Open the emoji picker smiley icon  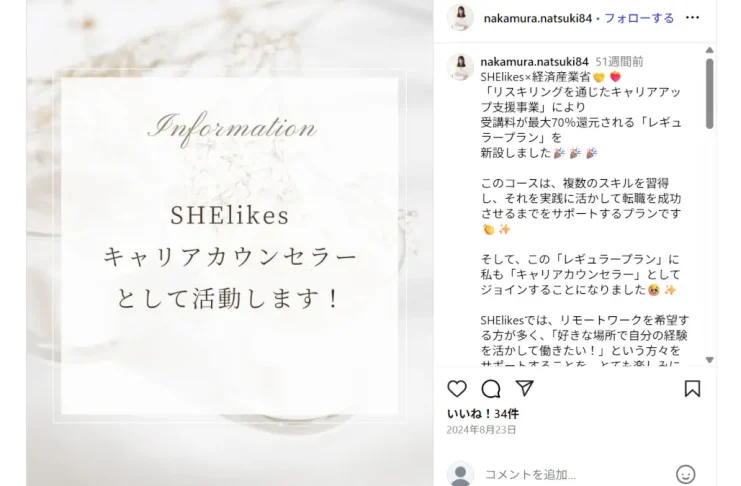click(x=685, y=474)
